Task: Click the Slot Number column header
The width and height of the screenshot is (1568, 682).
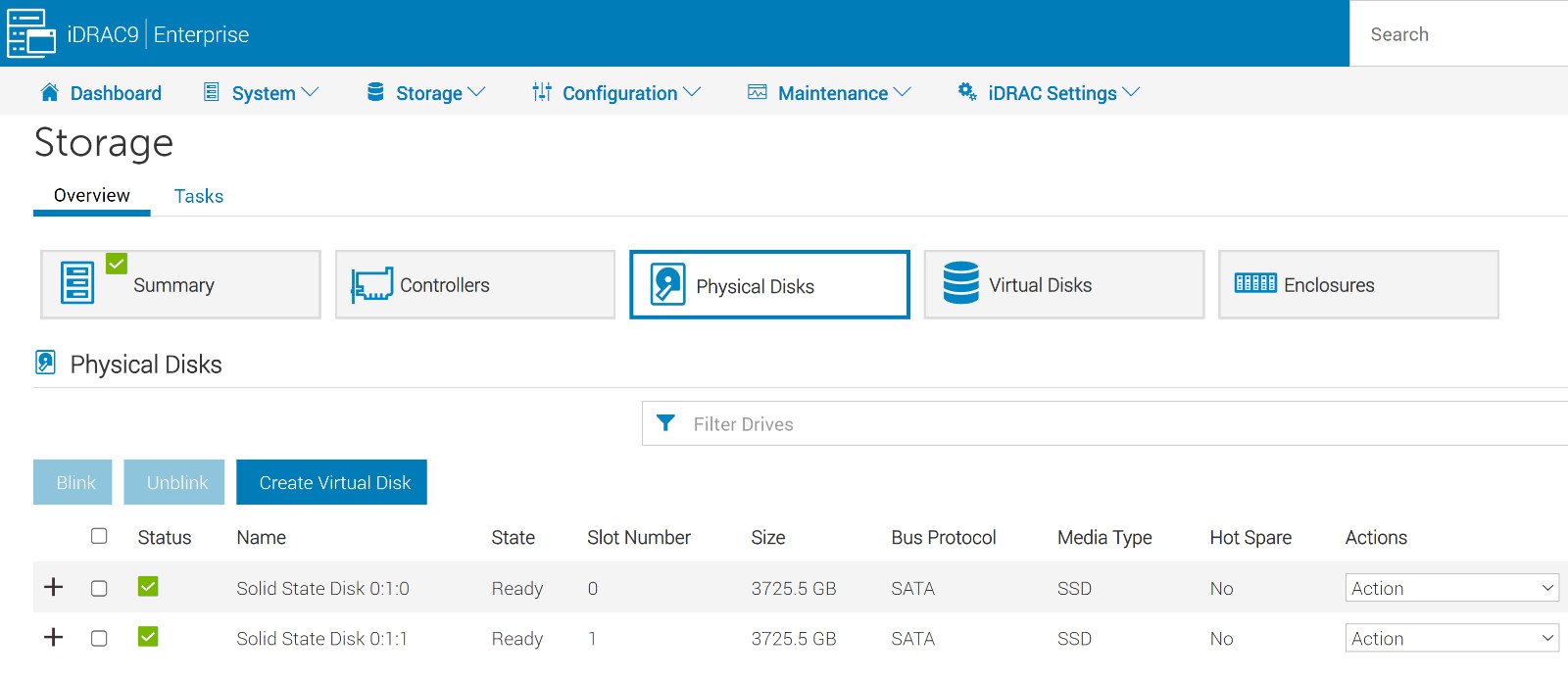Action: (639, 537)
